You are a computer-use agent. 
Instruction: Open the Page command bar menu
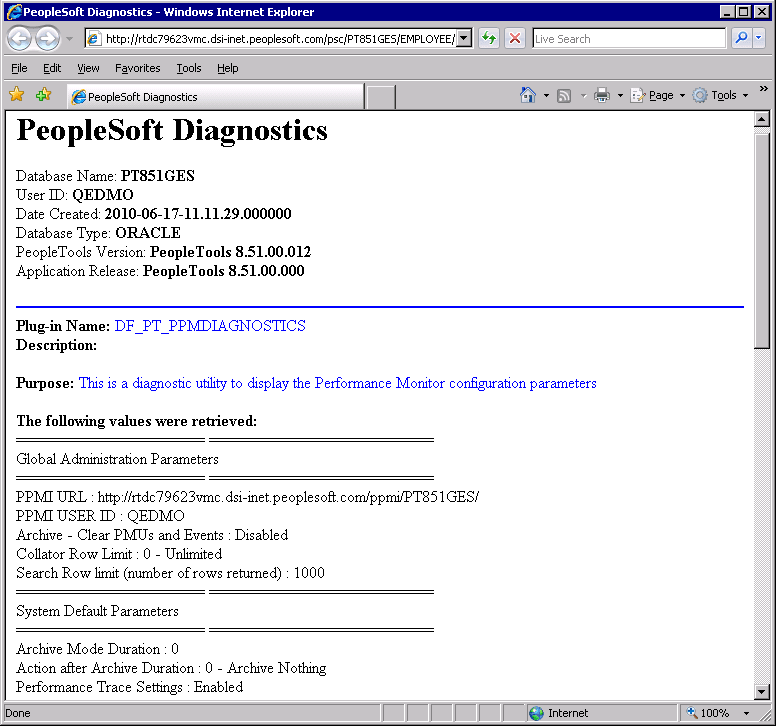click(658, 95)
